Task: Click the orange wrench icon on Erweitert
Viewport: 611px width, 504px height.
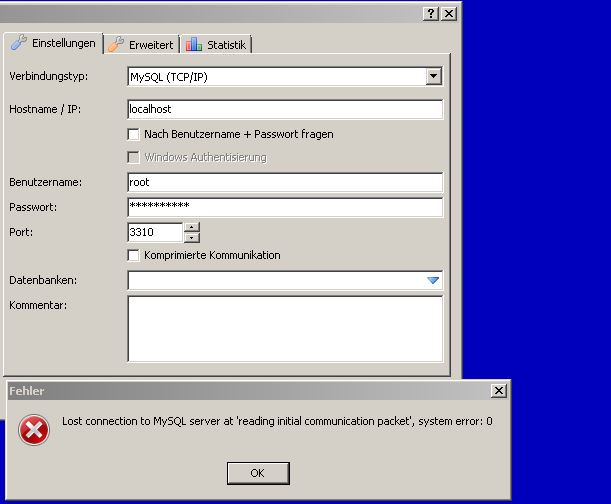Action: pyautogui.click(x=116, y=44)
